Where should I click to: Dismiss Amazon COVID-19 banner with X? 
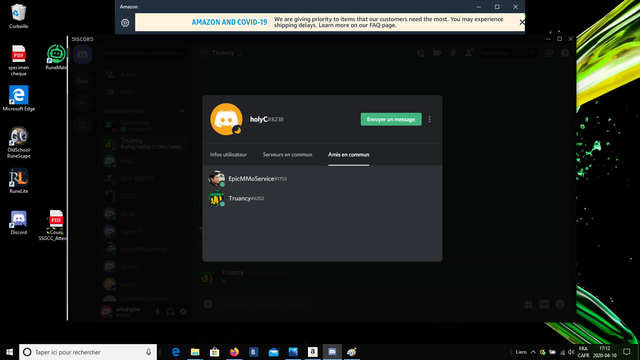pyautogui.click(x=522, y=22)
